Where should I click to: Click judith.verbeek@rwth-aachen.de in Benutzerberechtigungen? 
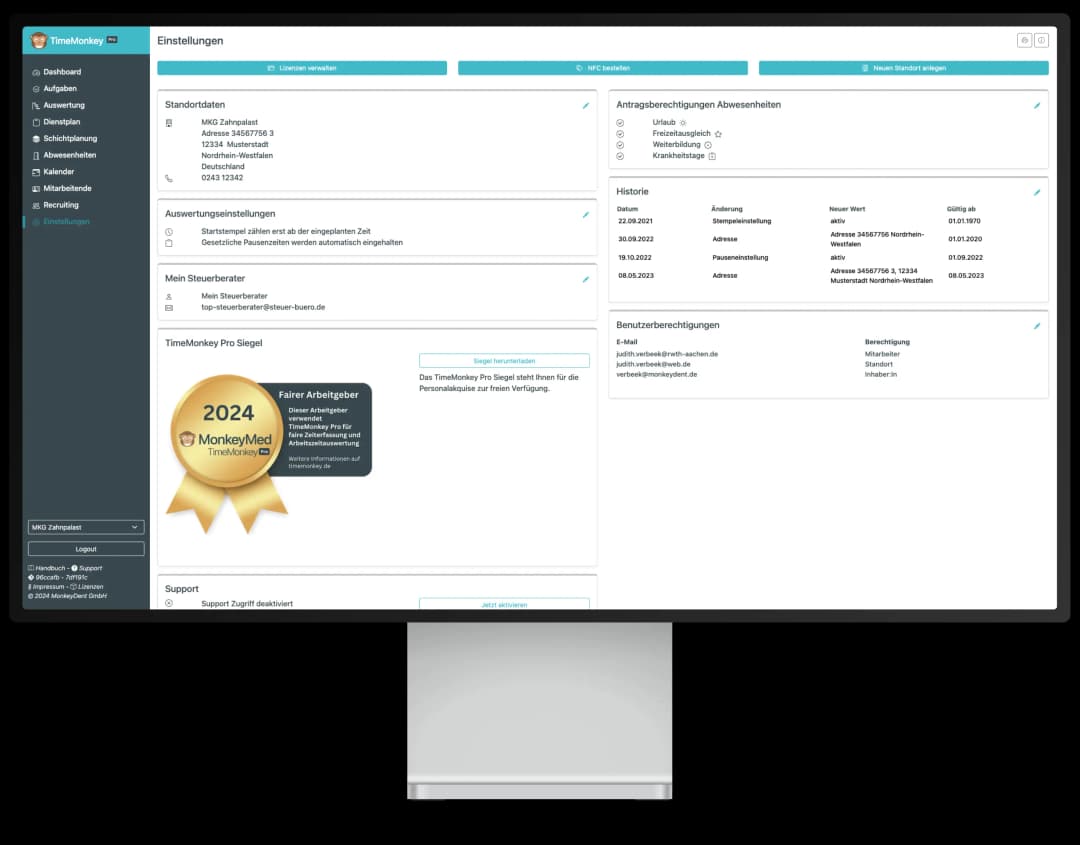tap(667, 354)
